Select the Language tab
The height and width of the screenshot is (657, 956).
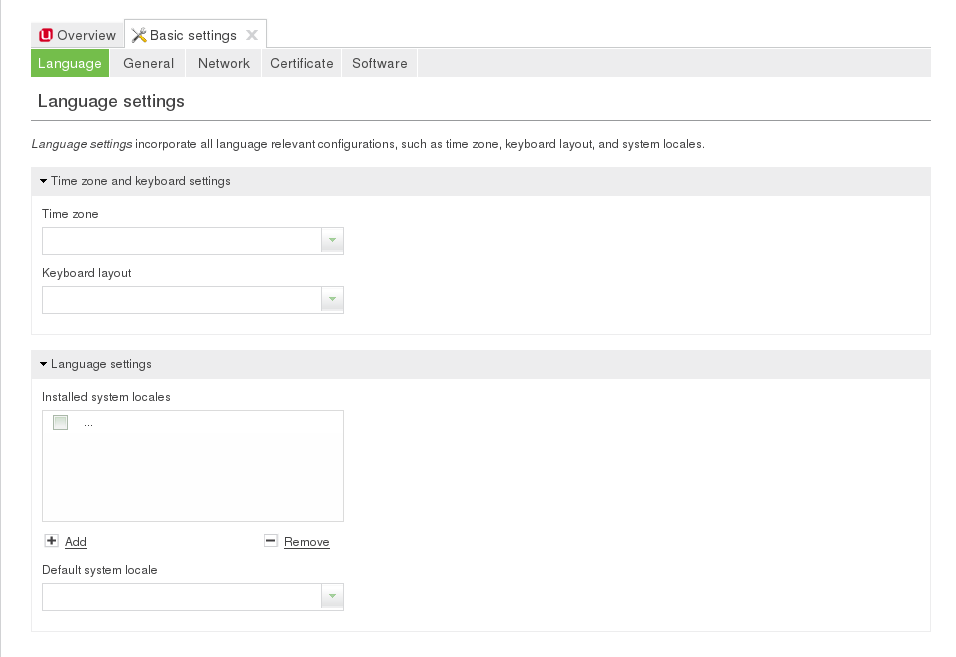(x=70, y=63)
